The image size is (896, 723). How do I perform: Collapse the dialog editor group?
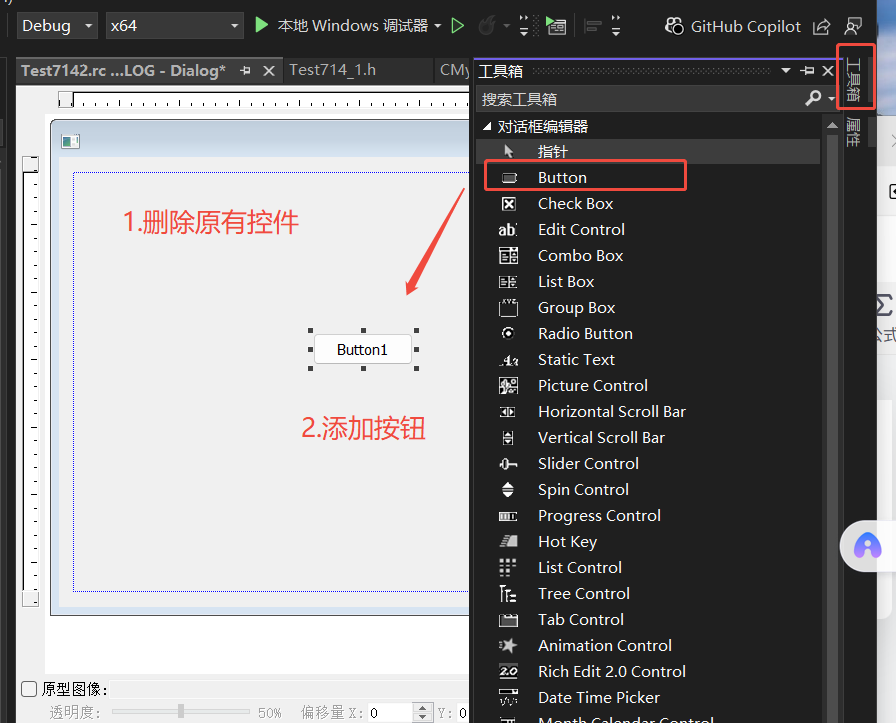coord(487,126)
